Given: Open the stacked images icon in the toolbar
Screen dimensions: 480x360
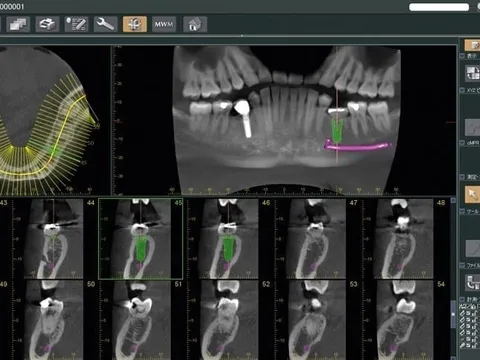Looking at the screenshot, I should pos(18,24).
